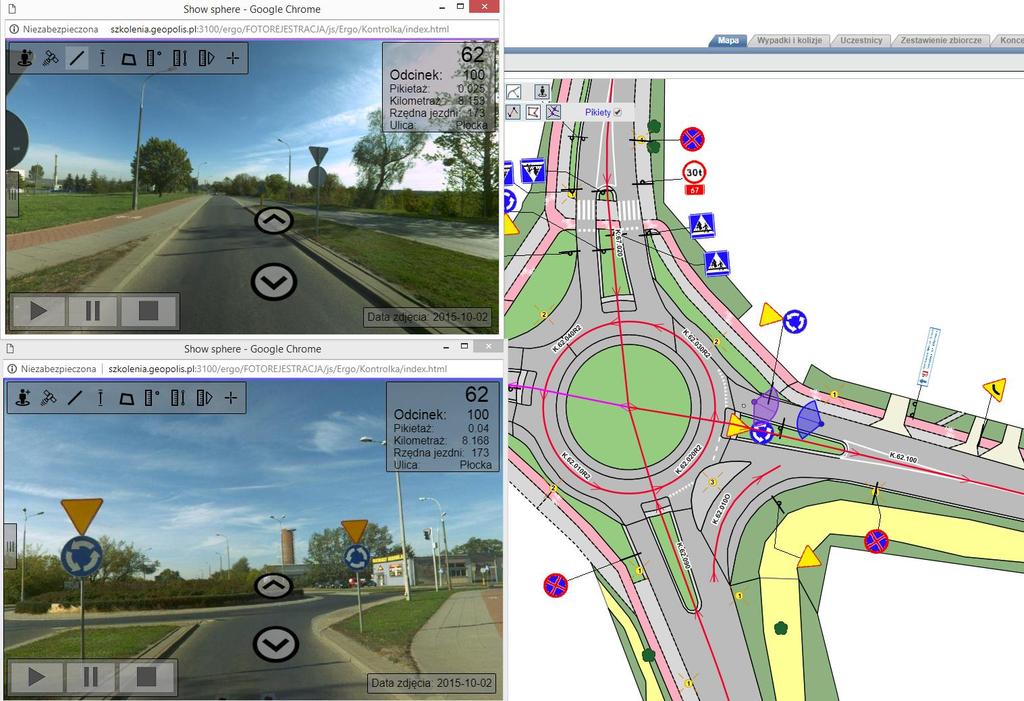Switch to the Mapa tab

coord(728,41)
